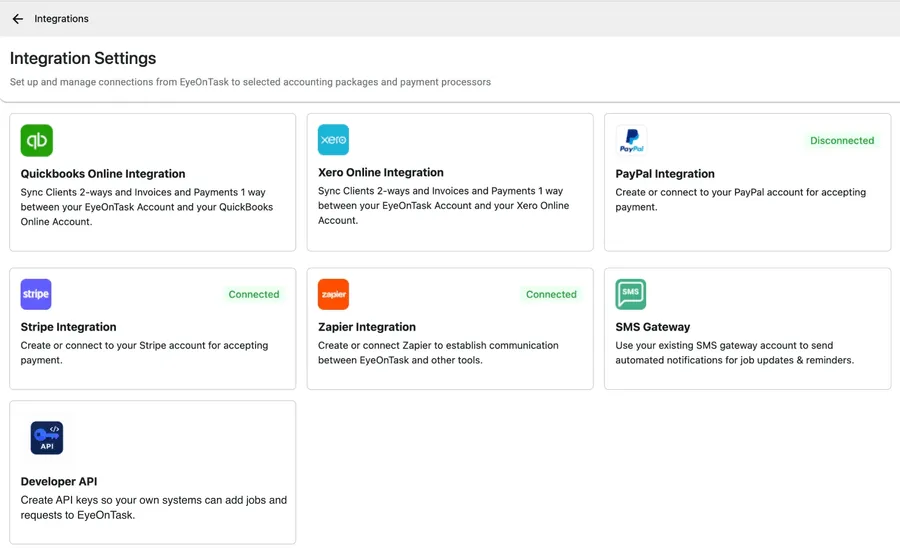This screenshot has height=548, width=900.
Task: Click the Stripe Connected status badge
Action: pos(254,294)
